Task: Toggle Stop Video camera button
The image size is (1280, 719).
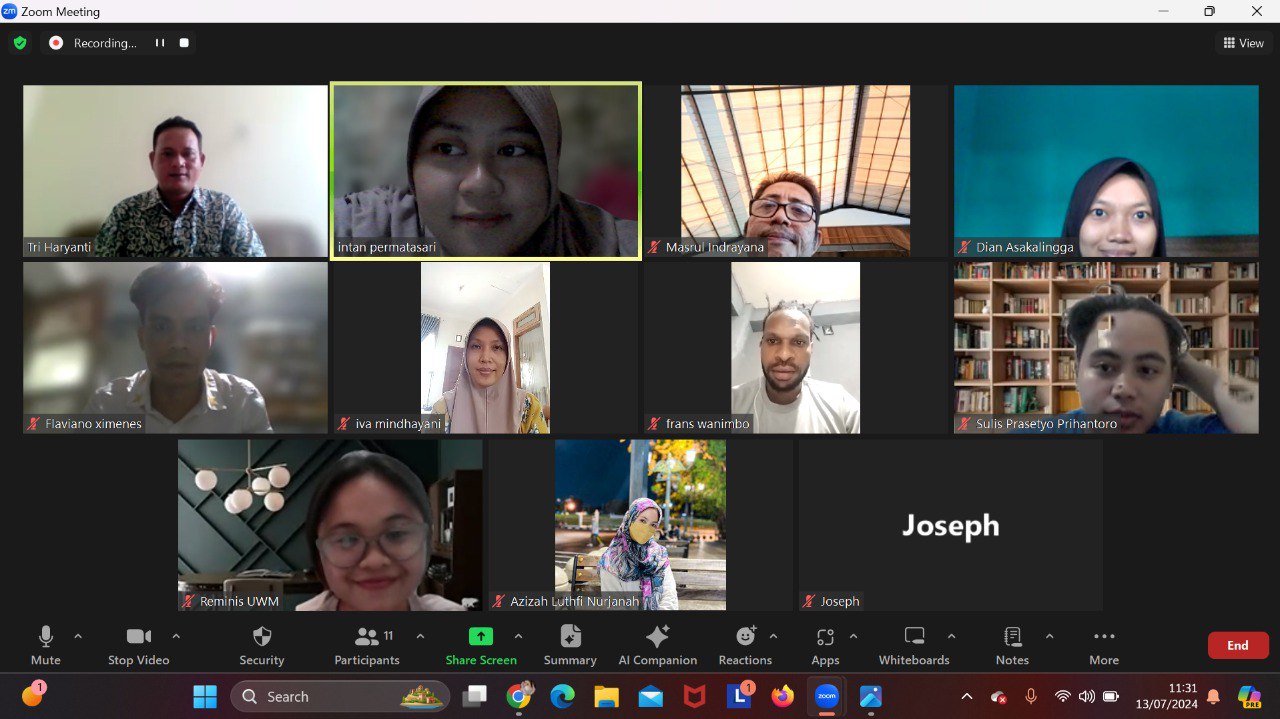Action: point(138,645)
